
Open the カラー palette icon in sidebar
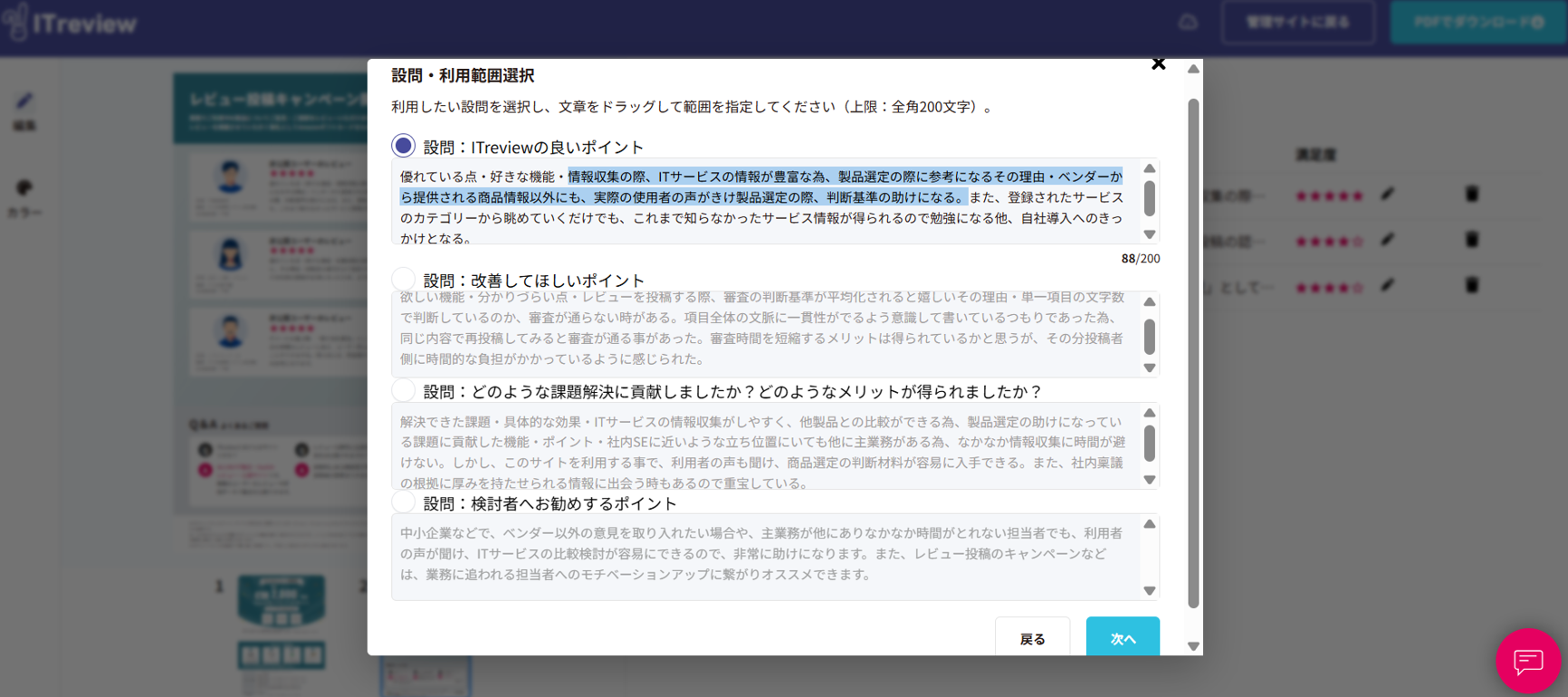coord(24,188)
